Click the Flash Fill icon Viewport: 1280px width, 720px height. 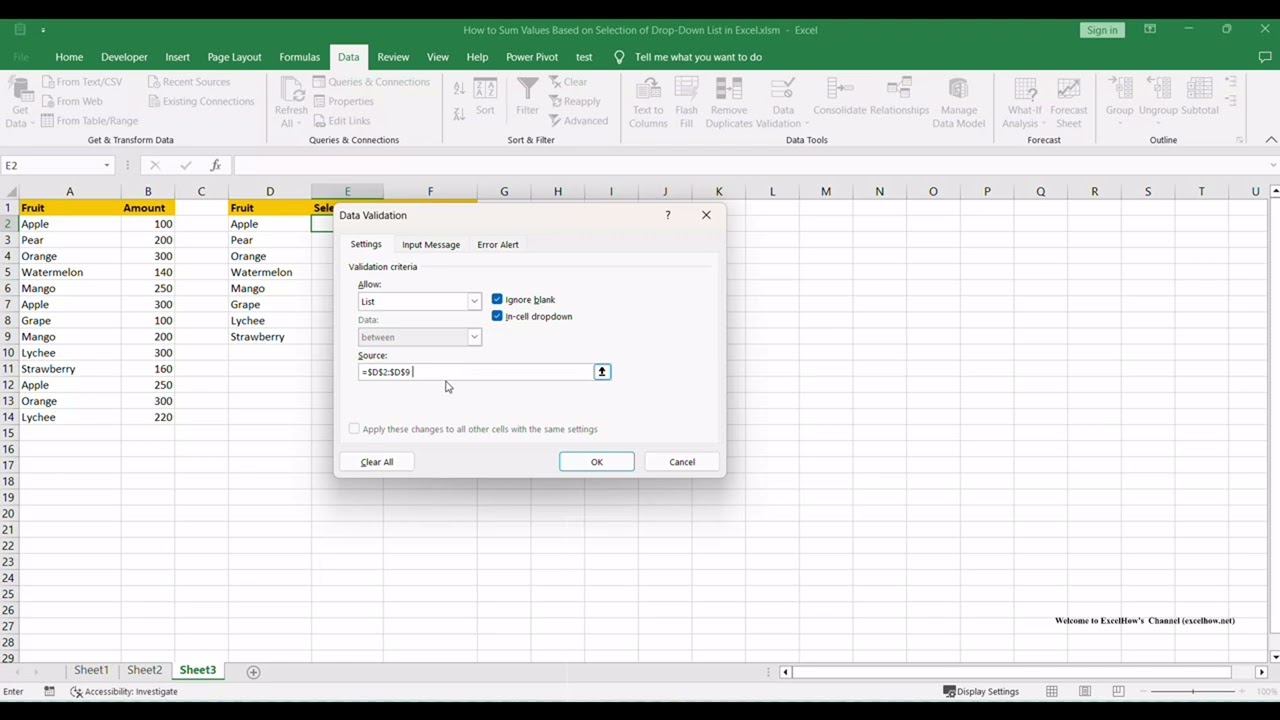[x=686, y=89]
